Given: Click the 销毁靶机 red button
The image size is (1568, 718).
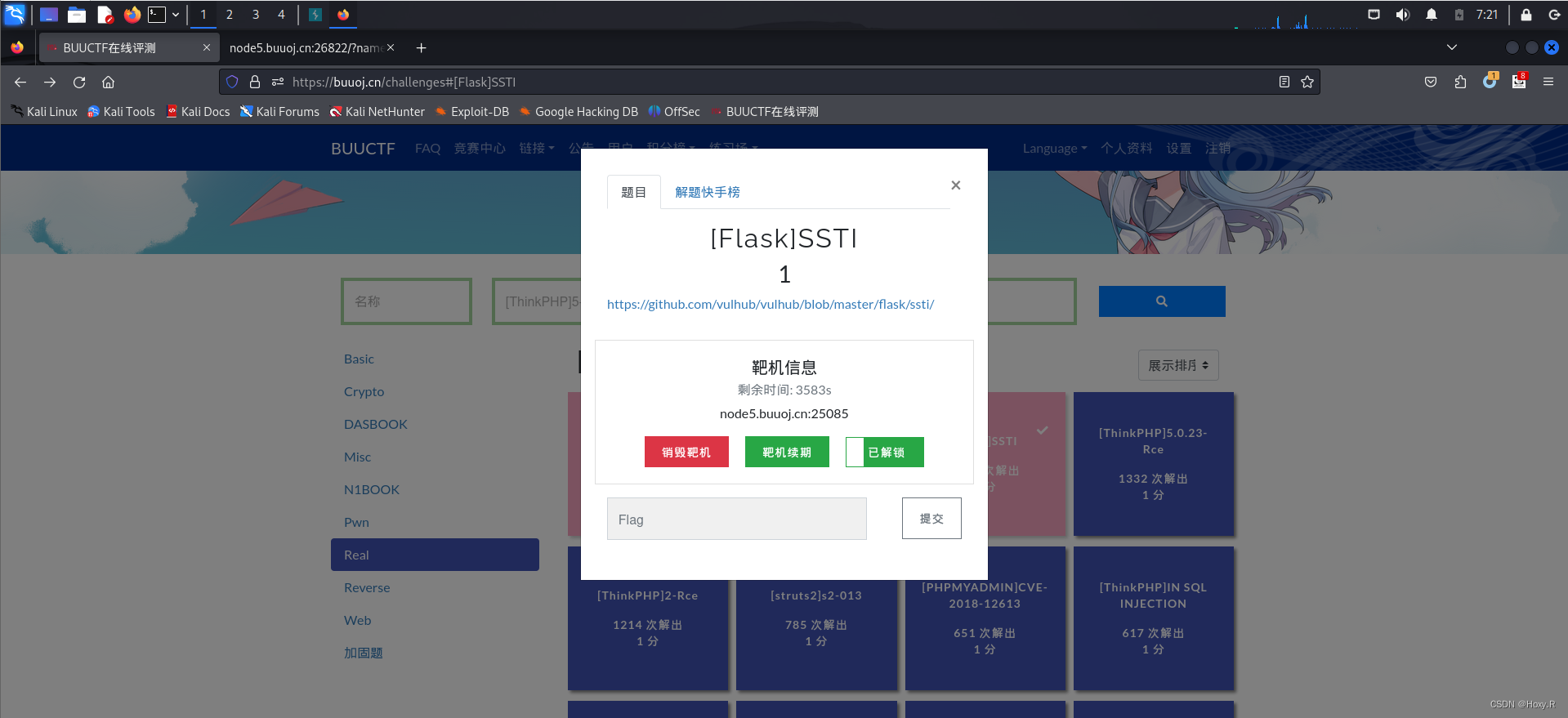Looking at the screenshot, I should (x=686, y=452).
